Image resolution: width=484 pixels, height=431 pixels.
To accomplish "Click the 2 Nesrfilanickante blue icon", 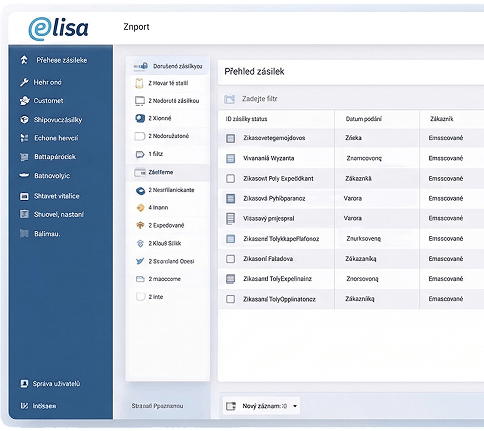I will click(140, 191).
